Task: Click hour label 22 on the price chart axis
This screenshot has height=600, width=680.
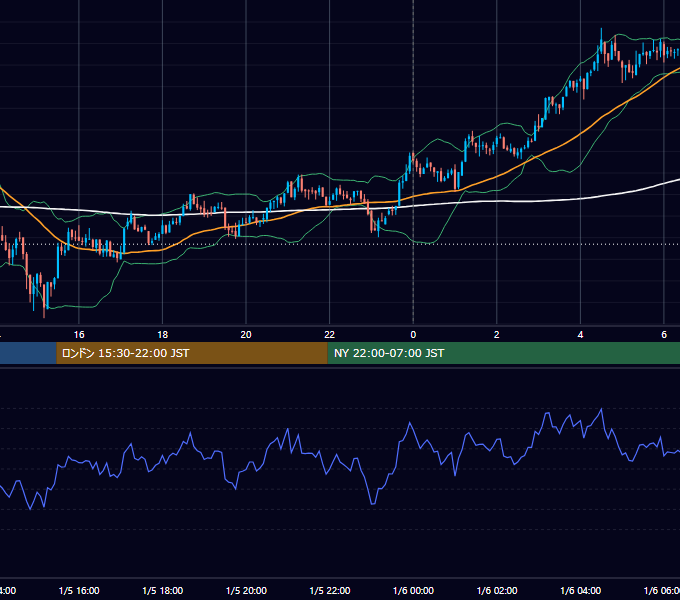Action: tap(330, 335)
